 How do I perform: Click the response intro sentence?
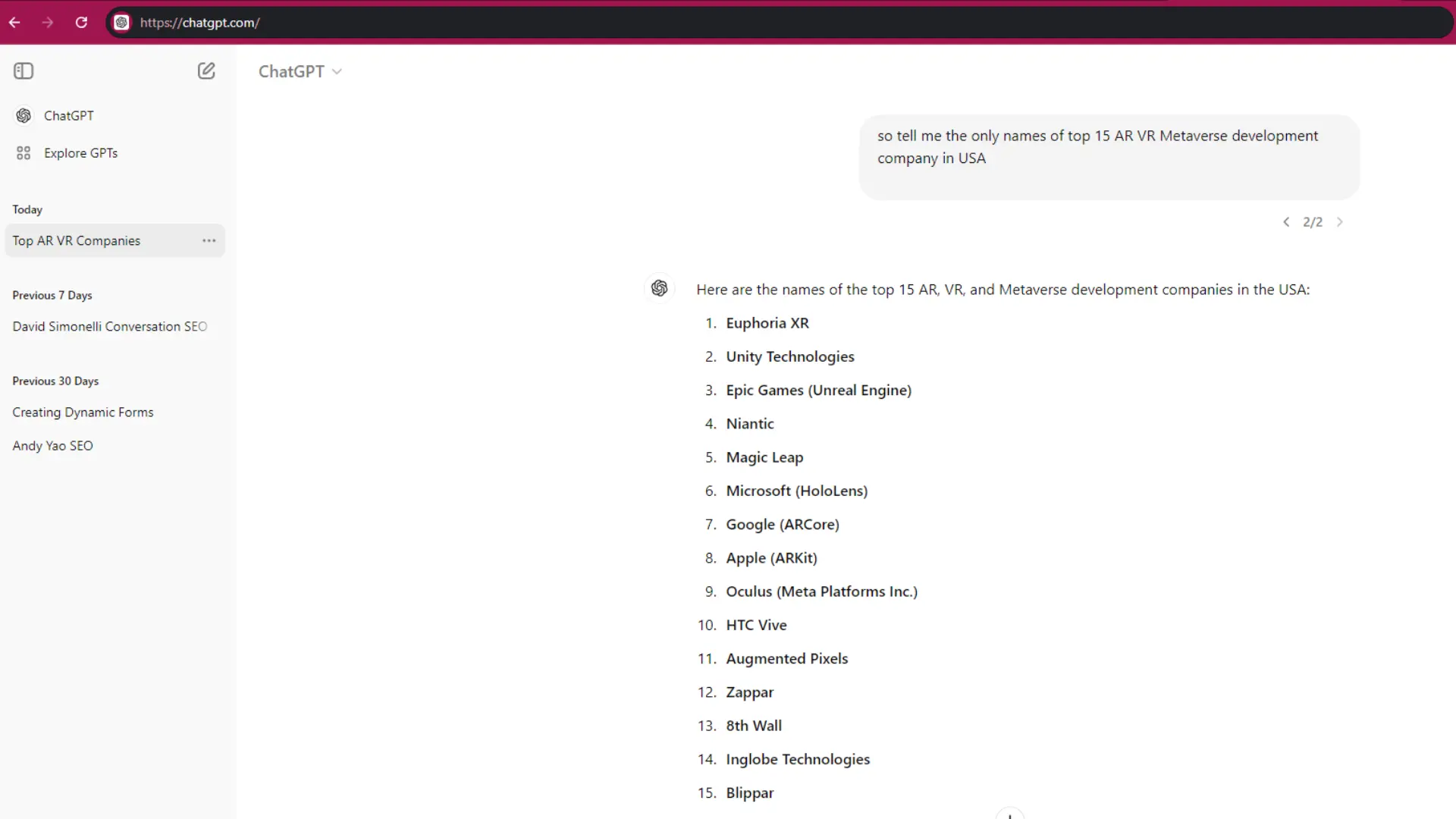point(1003,290)
